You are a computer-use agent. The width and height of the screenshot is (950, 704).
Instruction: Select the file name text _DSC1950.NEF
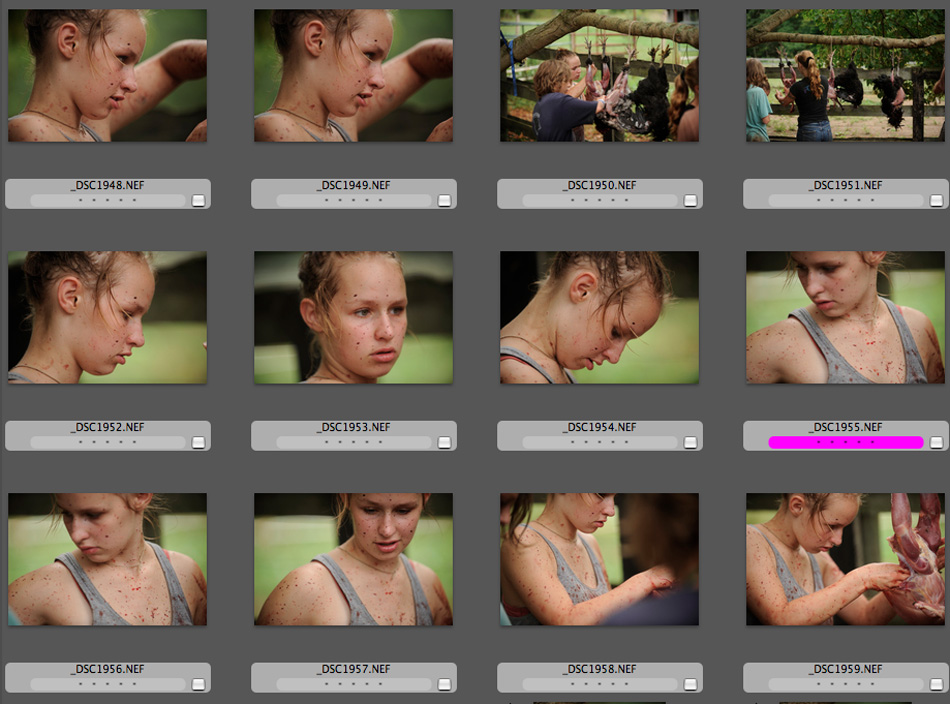600,185
